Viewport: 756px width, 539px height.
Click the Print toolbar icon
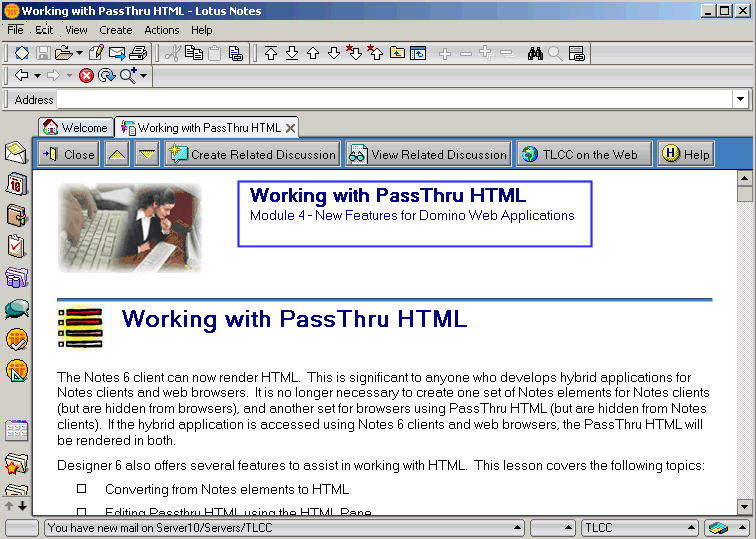pos(138,53)
